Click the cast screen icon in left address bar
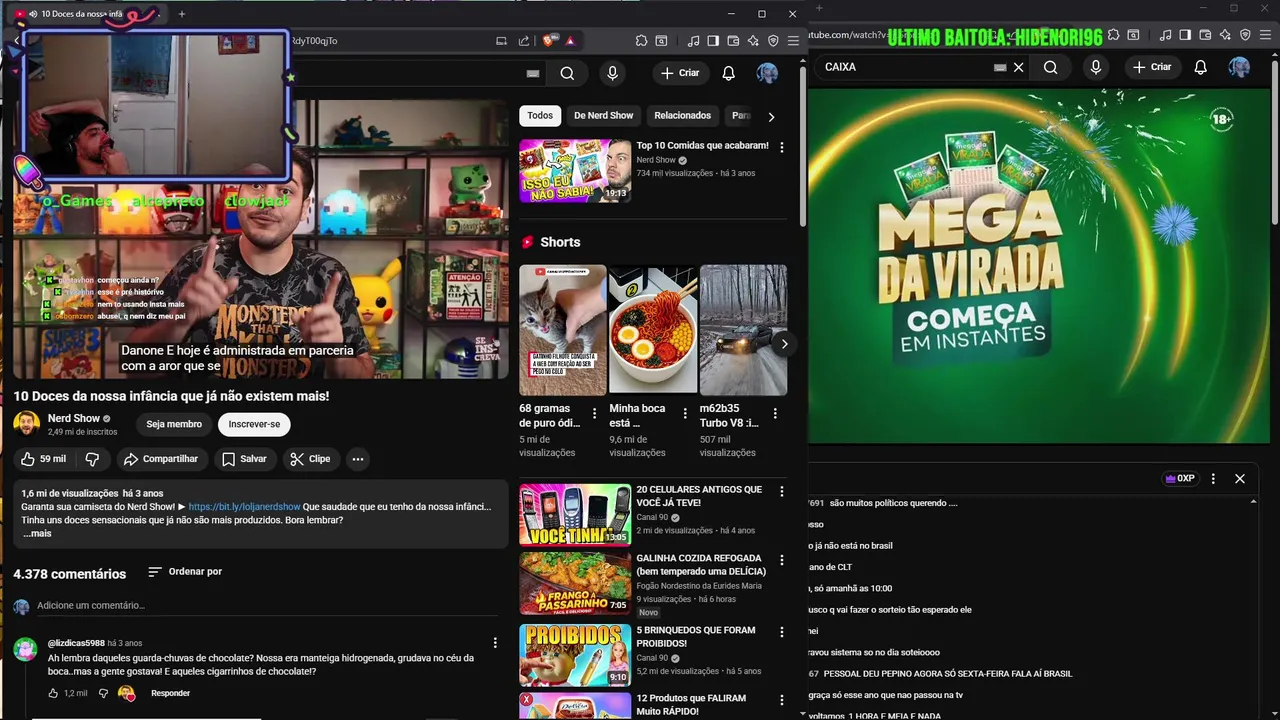The image size is (1280, 720). 501,41
